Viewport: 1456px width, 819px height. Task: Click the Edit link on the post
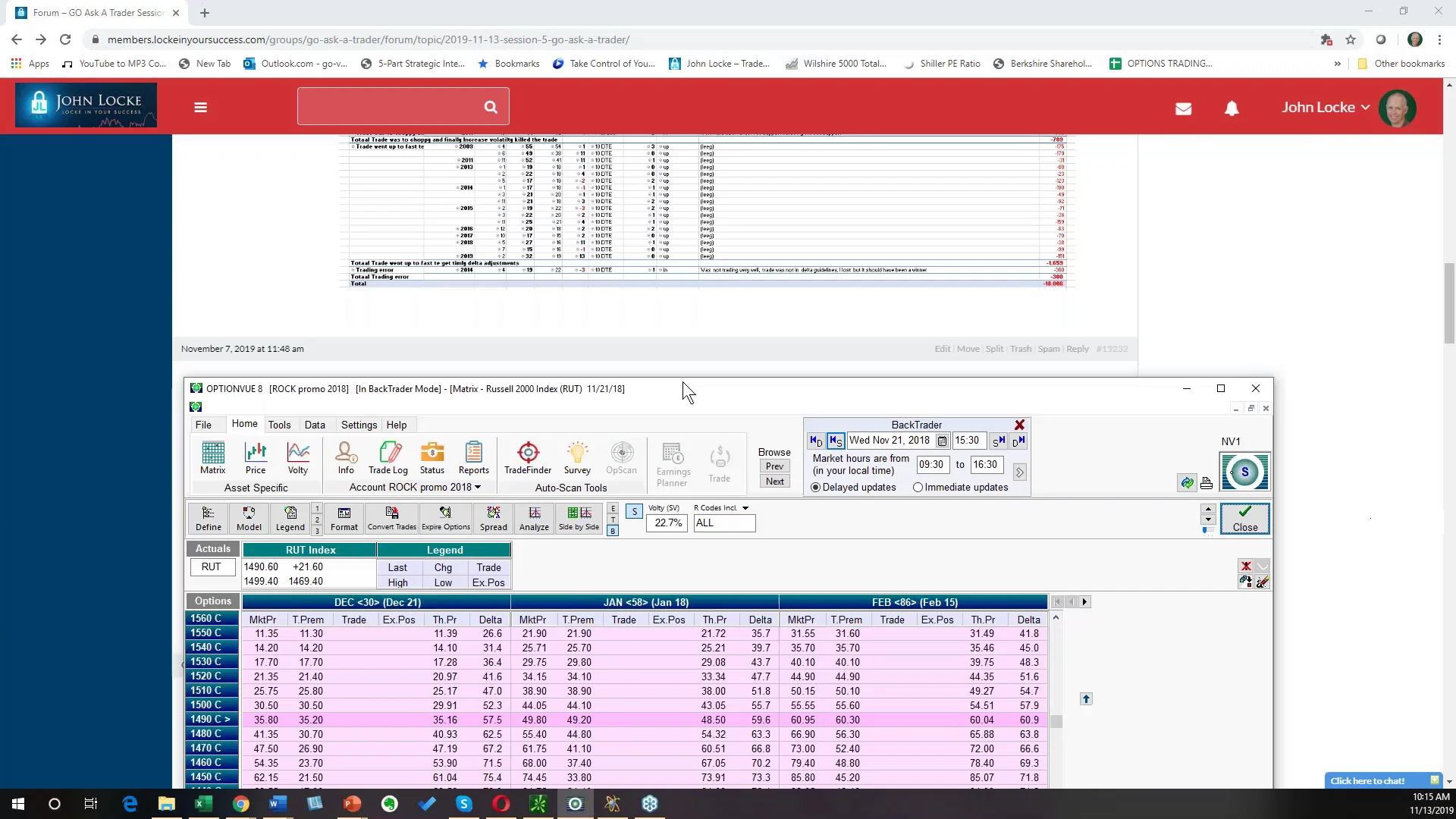pos(942,349)
